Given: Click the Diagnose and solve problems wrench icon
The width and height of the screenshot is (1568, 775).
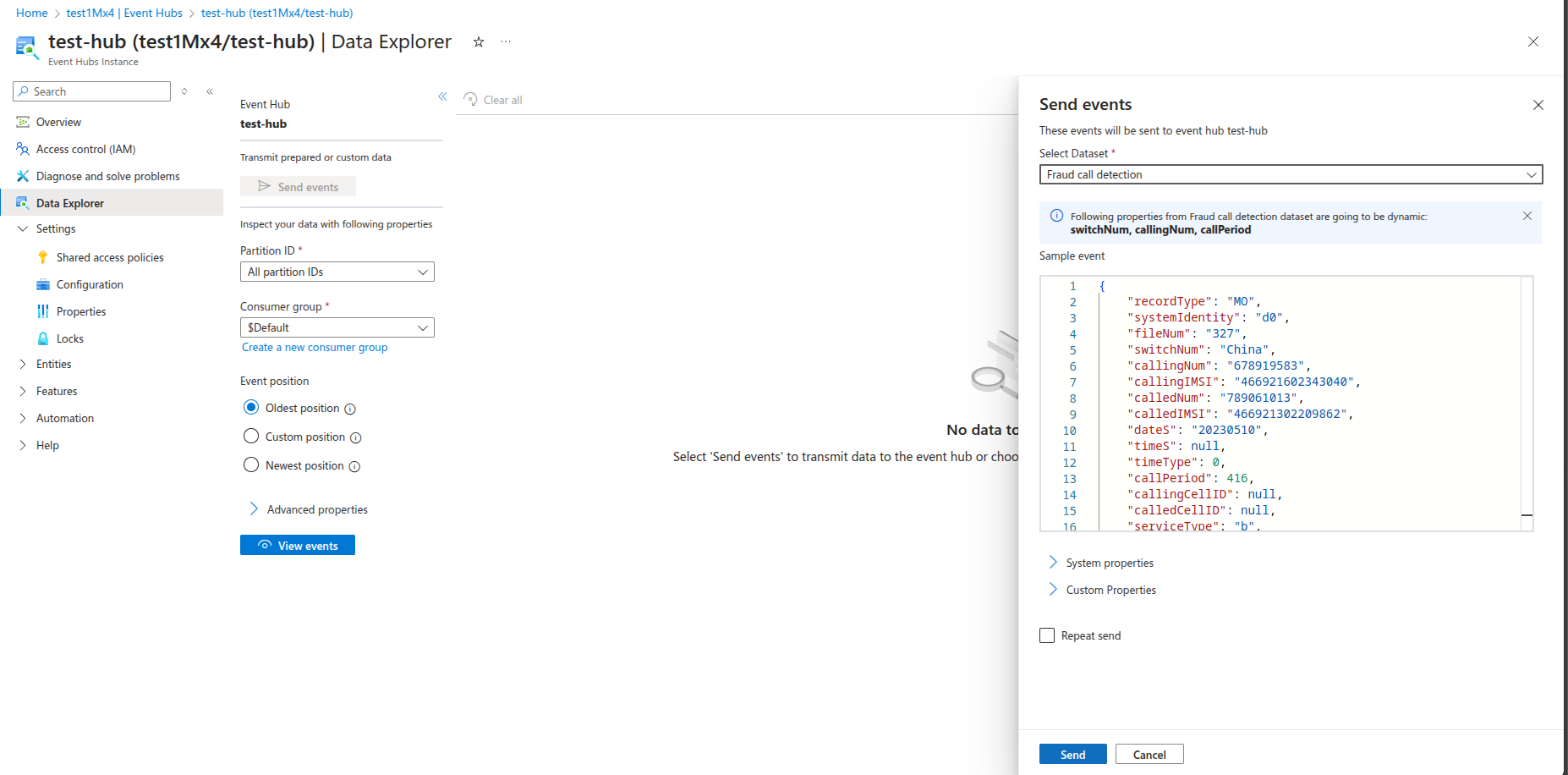Looking at the screenshot, I should (23, 176).
